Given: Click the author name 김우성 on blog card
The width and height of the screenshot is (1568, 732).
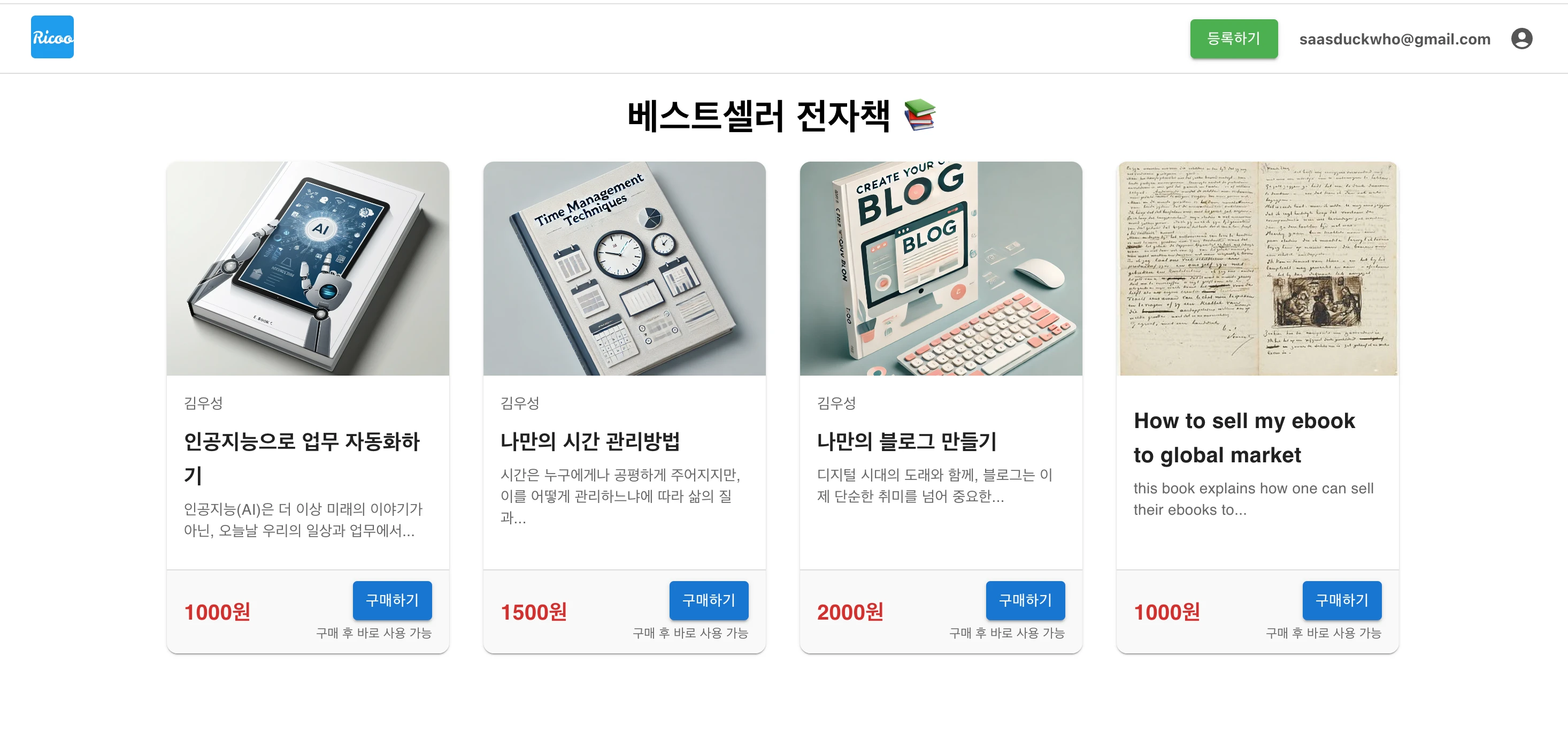Looking at the screenshot, I should 836,403.
